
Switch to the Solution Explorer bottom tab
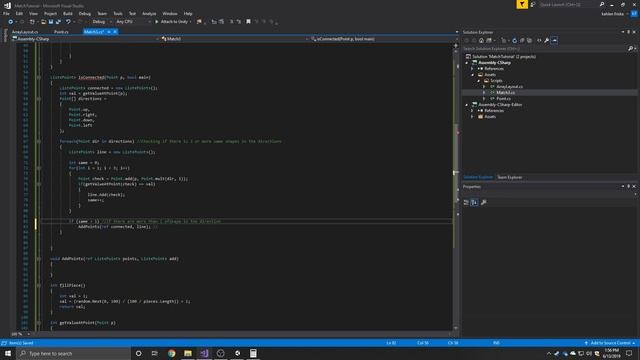coord(478,178)
